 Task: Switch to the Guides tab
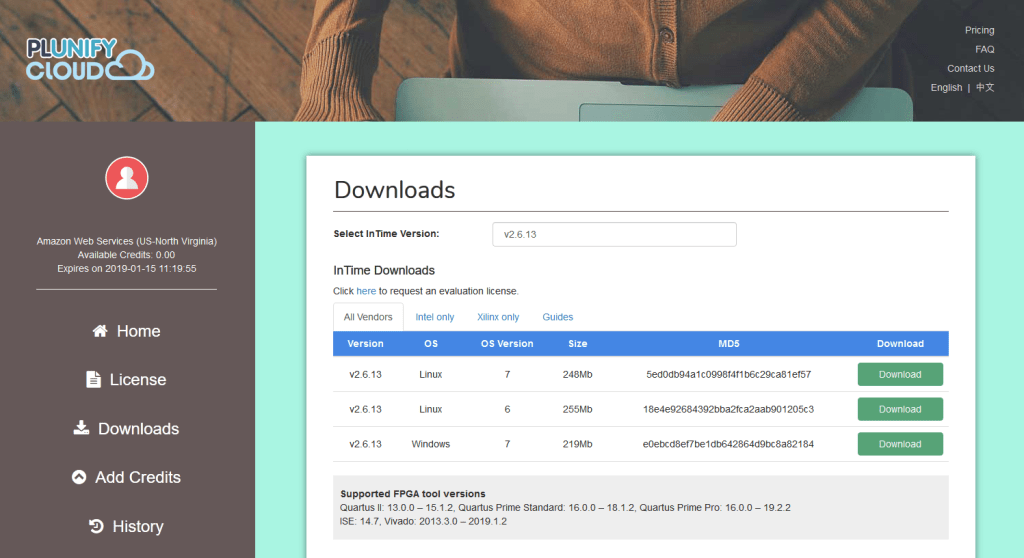(x=557, y=317)
